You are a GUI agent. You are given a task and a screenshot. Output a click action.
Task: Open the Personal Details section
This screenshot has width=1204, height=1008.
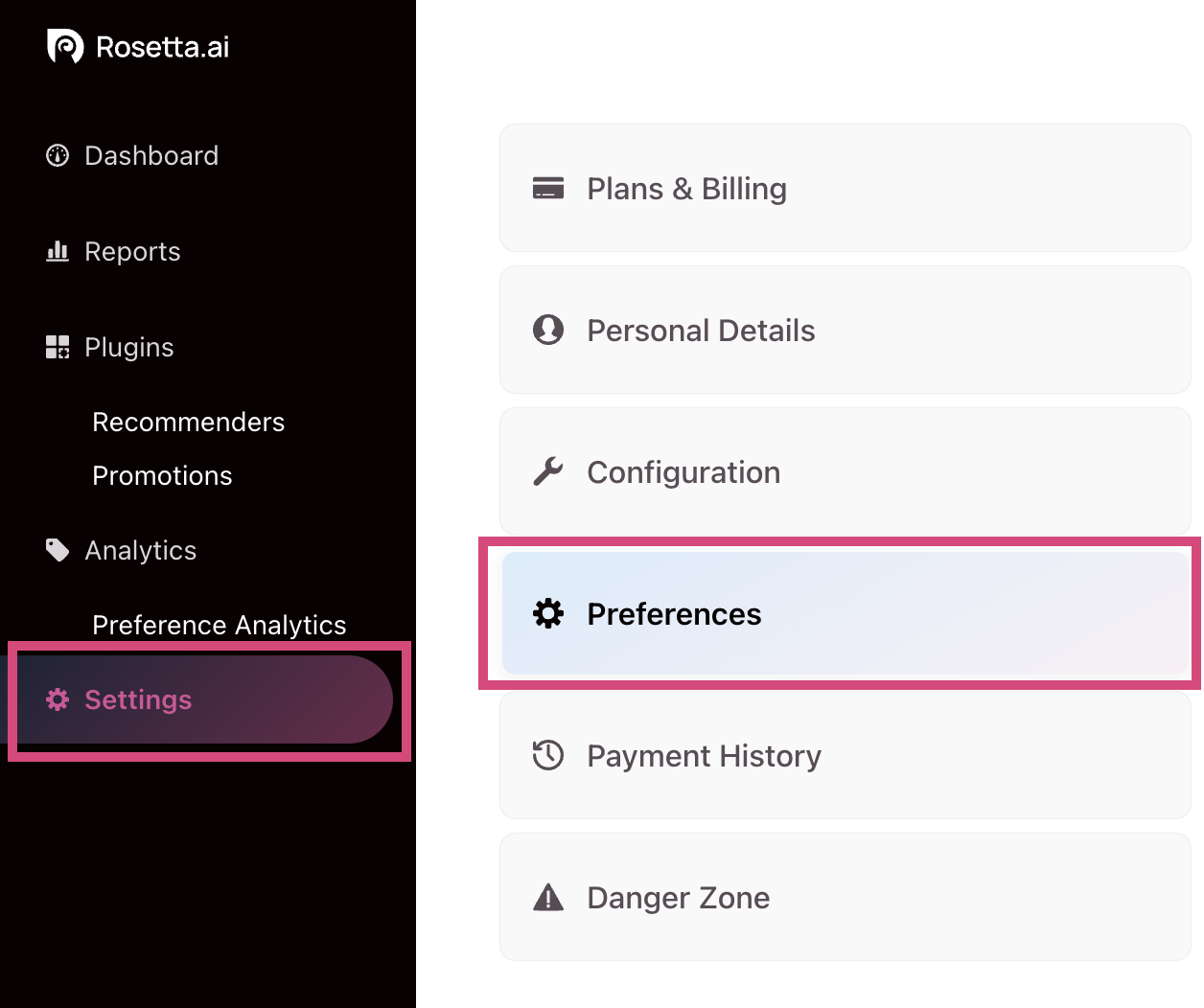point(844,330)
